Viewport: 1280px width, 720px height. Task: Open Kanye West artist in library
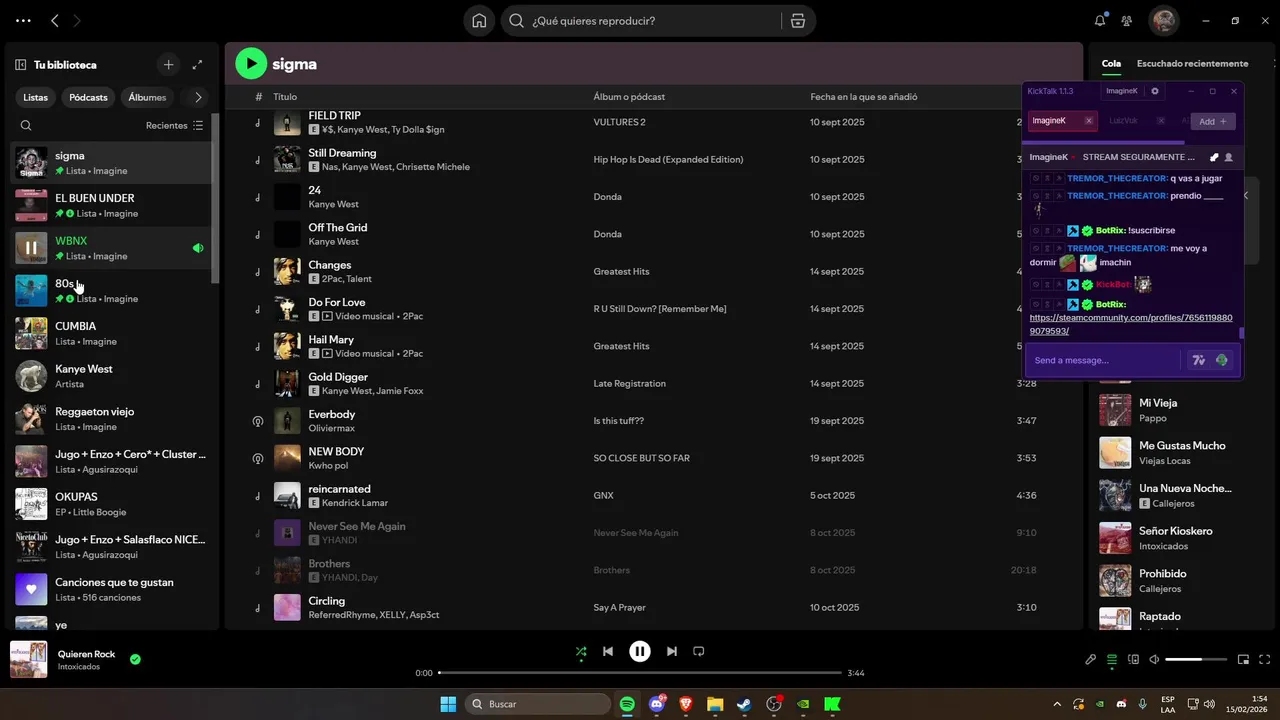click(x=111, y=376)
